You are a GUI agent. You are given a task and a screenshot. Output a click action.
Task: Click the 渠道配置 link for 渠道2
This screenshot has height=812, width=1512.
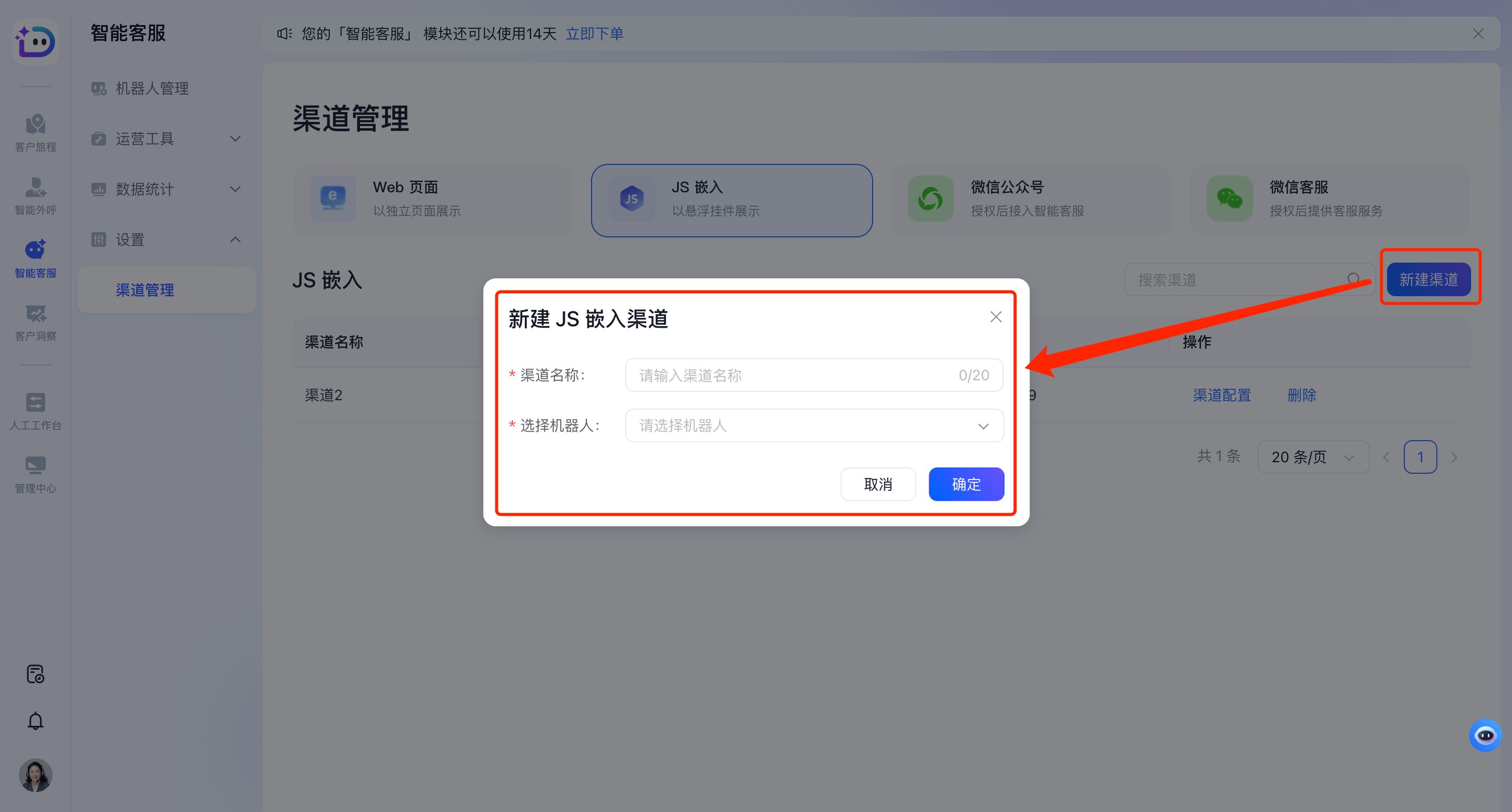(1221, 395)
